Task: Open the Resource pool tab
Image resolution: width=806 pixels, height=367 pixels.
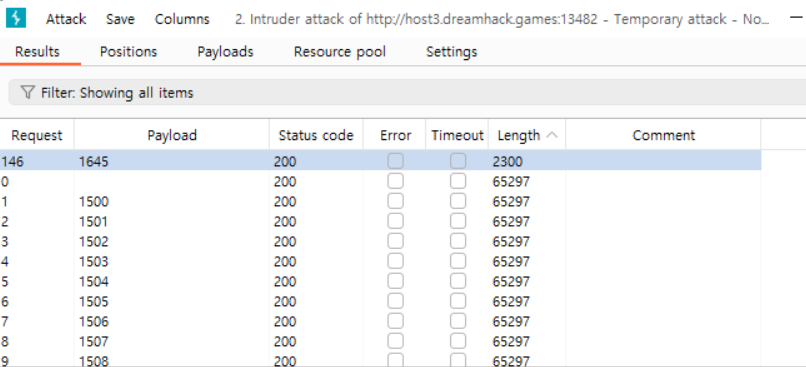Action: (x=340, y=52)
